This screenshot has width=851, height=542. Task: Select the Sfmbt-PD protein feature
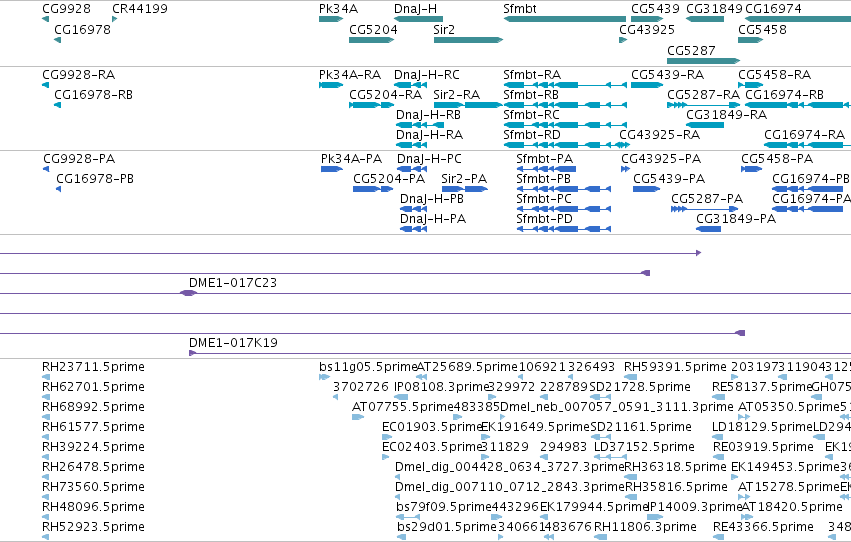[x=564, y=229]
